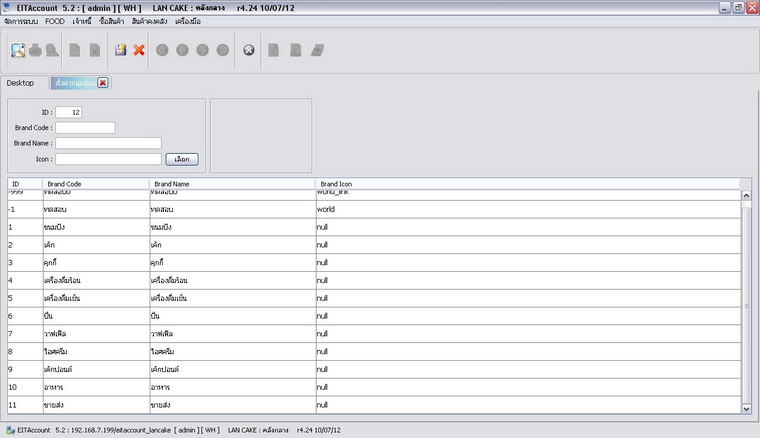
Task: Go to next record arrow icon
Action: click(203, 50)
